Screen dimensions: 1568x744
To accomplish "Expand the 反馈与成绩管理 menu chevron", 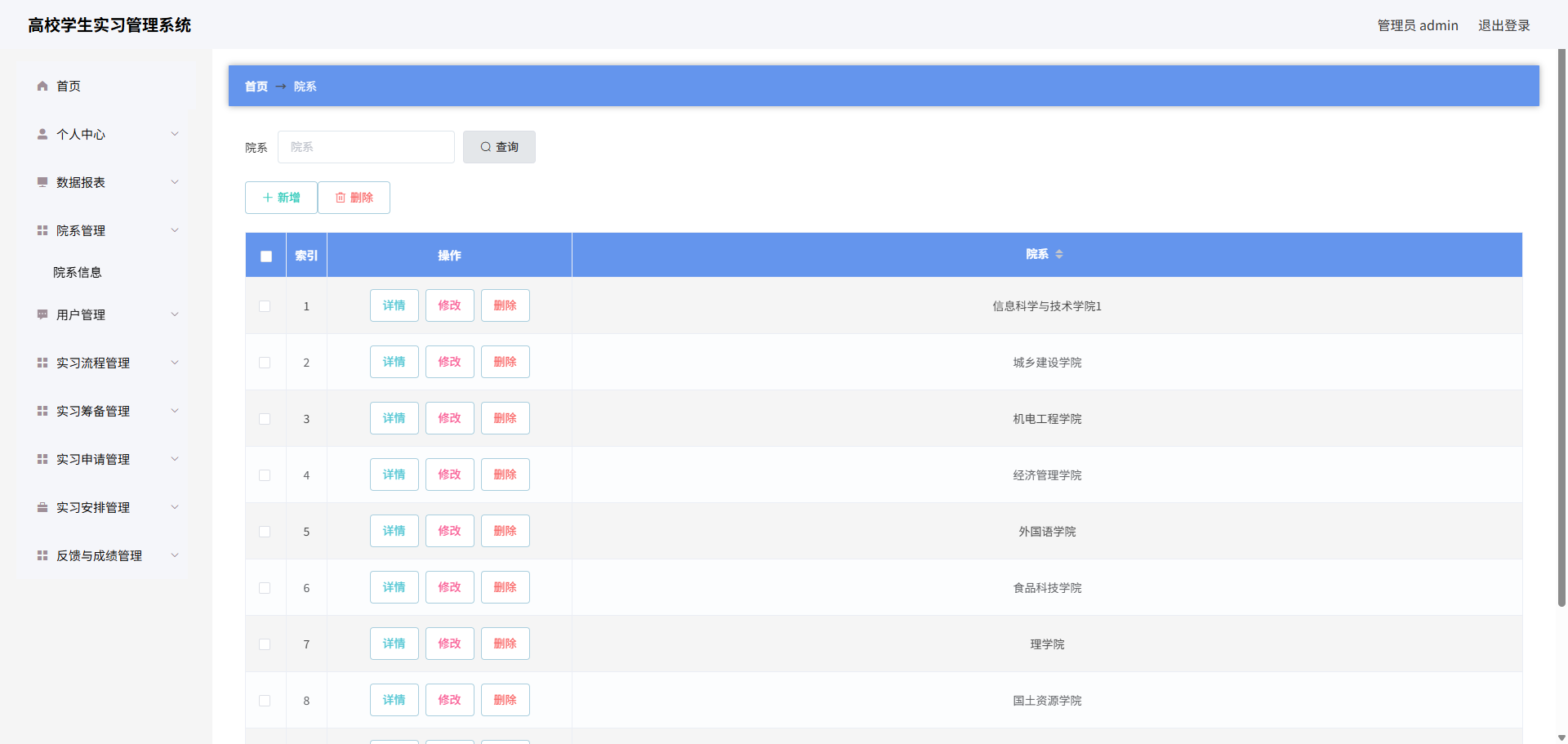I will [x=174, y=555].
